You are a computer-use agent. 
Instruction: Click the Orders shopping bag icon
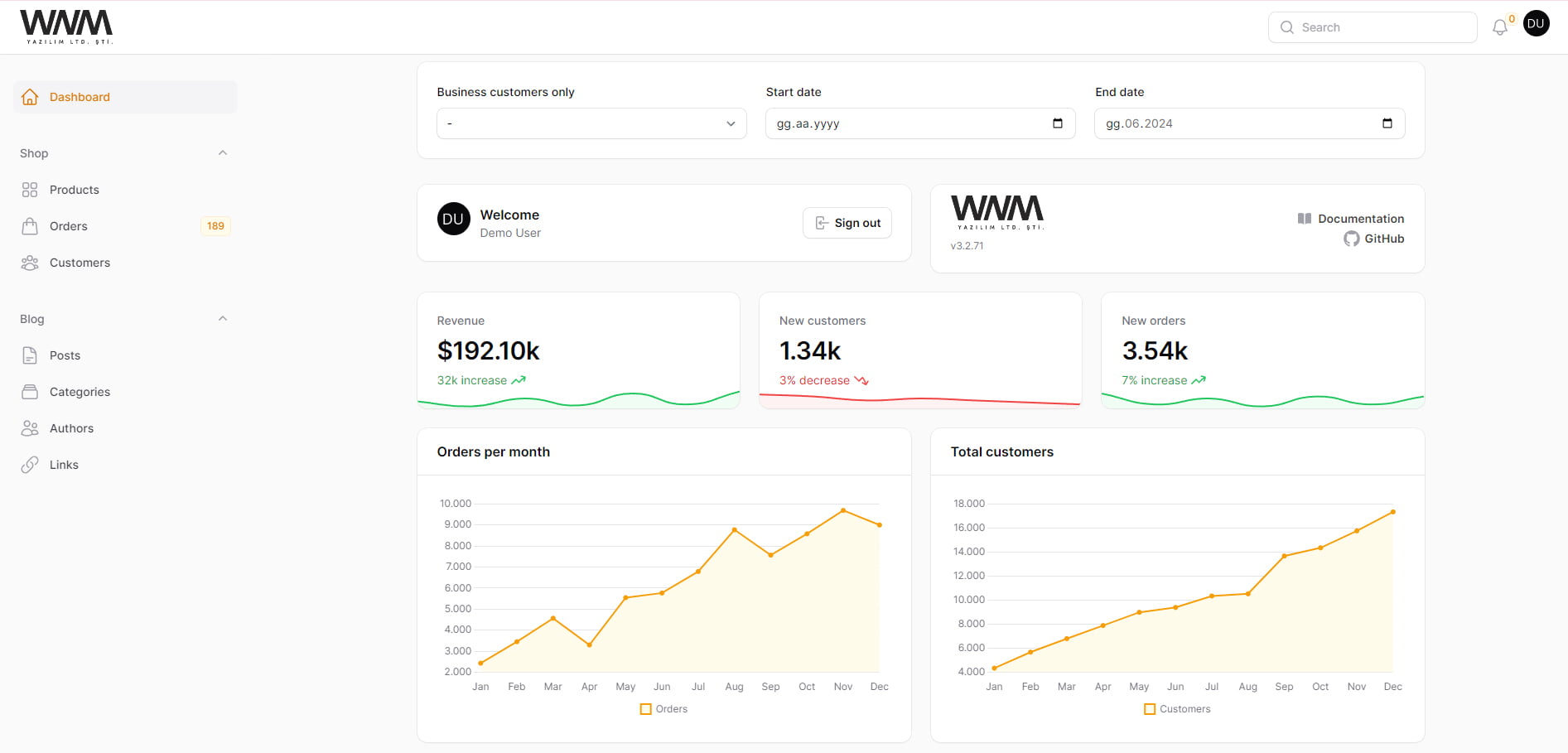click(30, 226)
